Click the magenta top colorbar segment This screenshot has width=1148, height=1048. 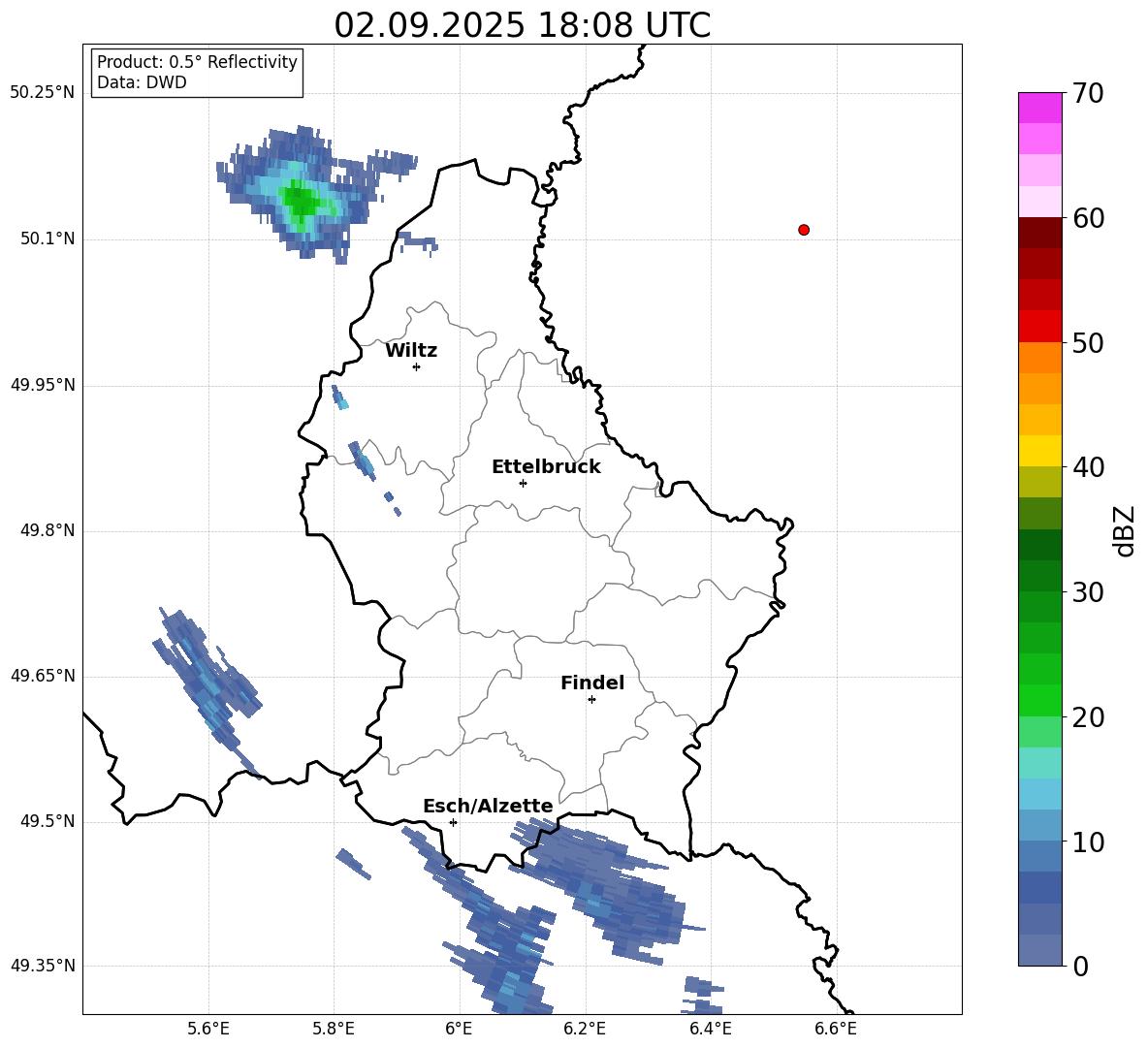1039,109
